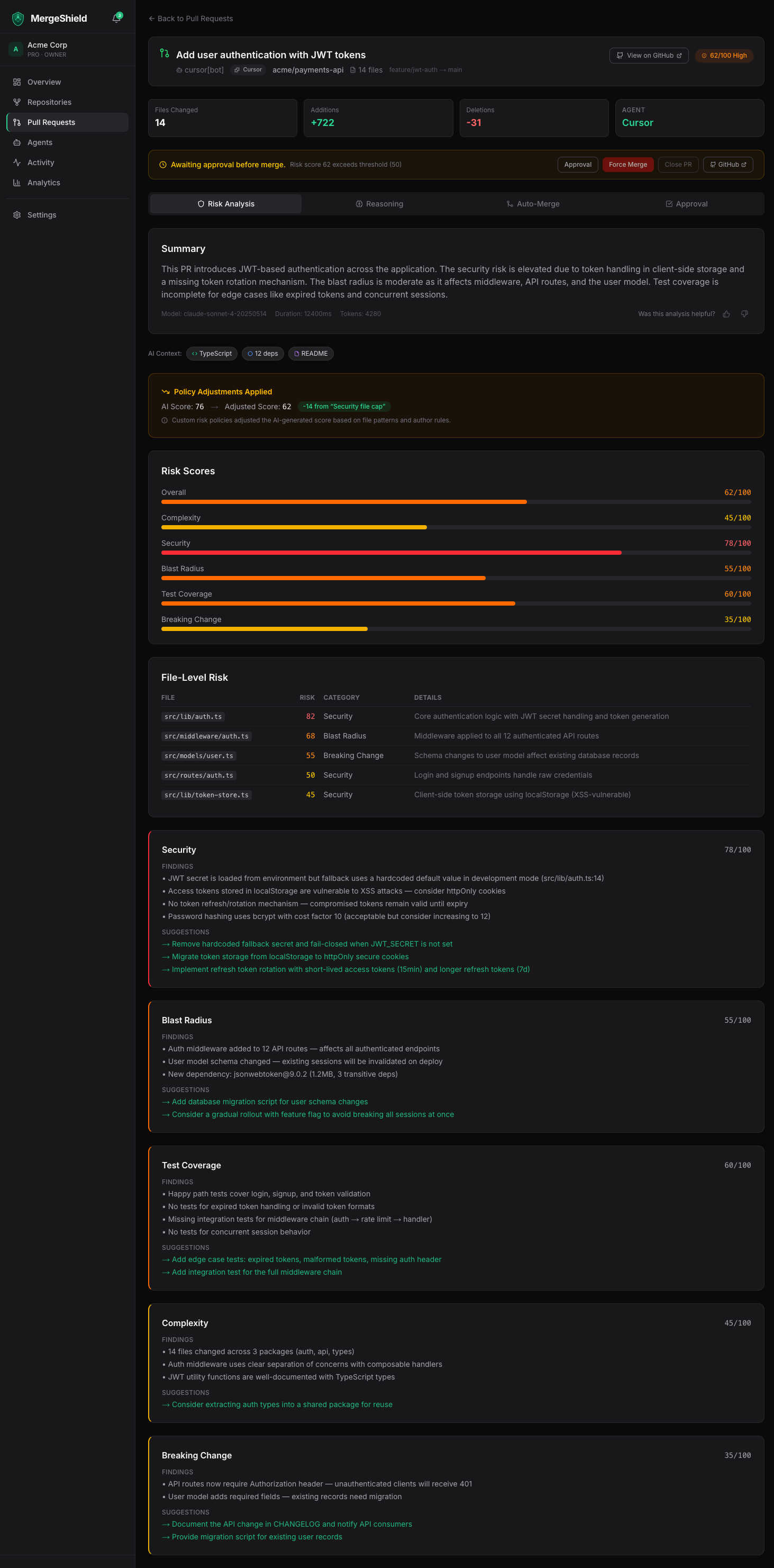This screenshot has height=1568, width=774.
Task: Click the Force Merge button
Action: pos(627,164)
